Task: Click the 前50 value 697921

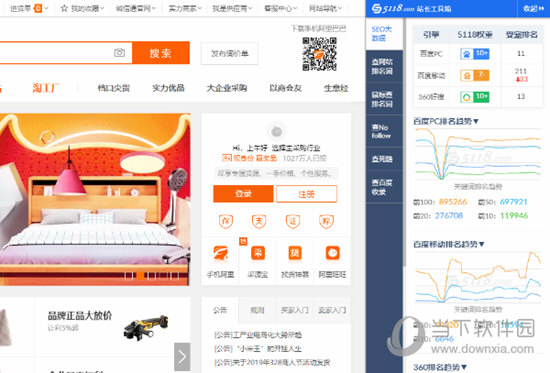Action: pos(514,202)
